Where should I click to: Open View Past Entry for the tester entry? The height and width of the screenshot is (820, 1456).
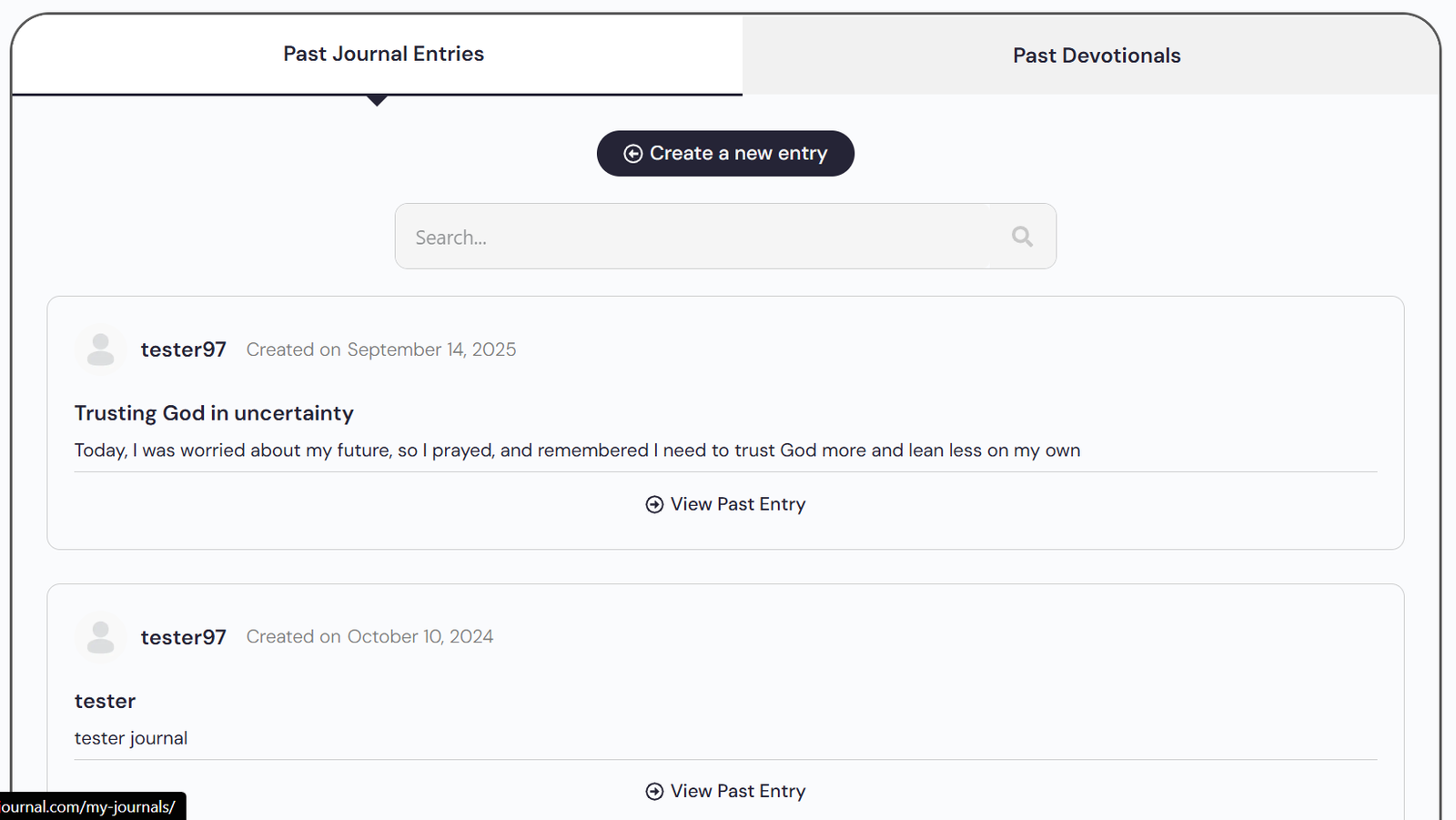737,792
